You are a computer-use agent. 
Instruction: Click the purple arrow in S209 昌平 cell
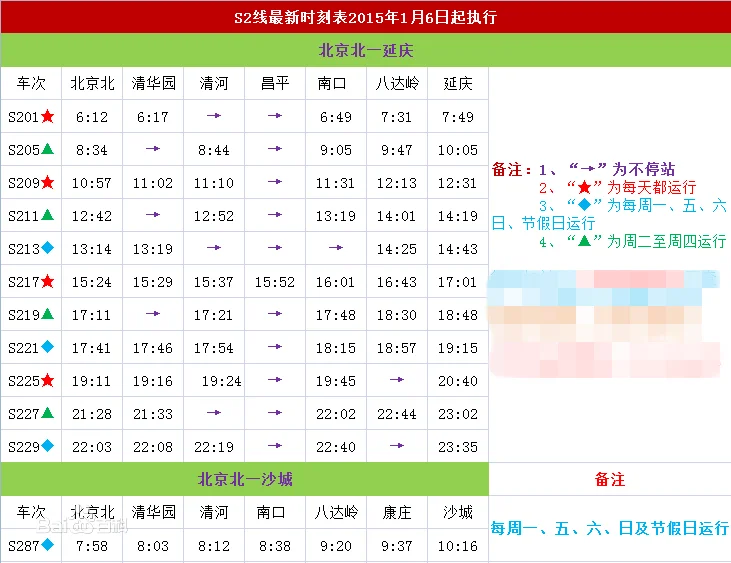(275, 181)
